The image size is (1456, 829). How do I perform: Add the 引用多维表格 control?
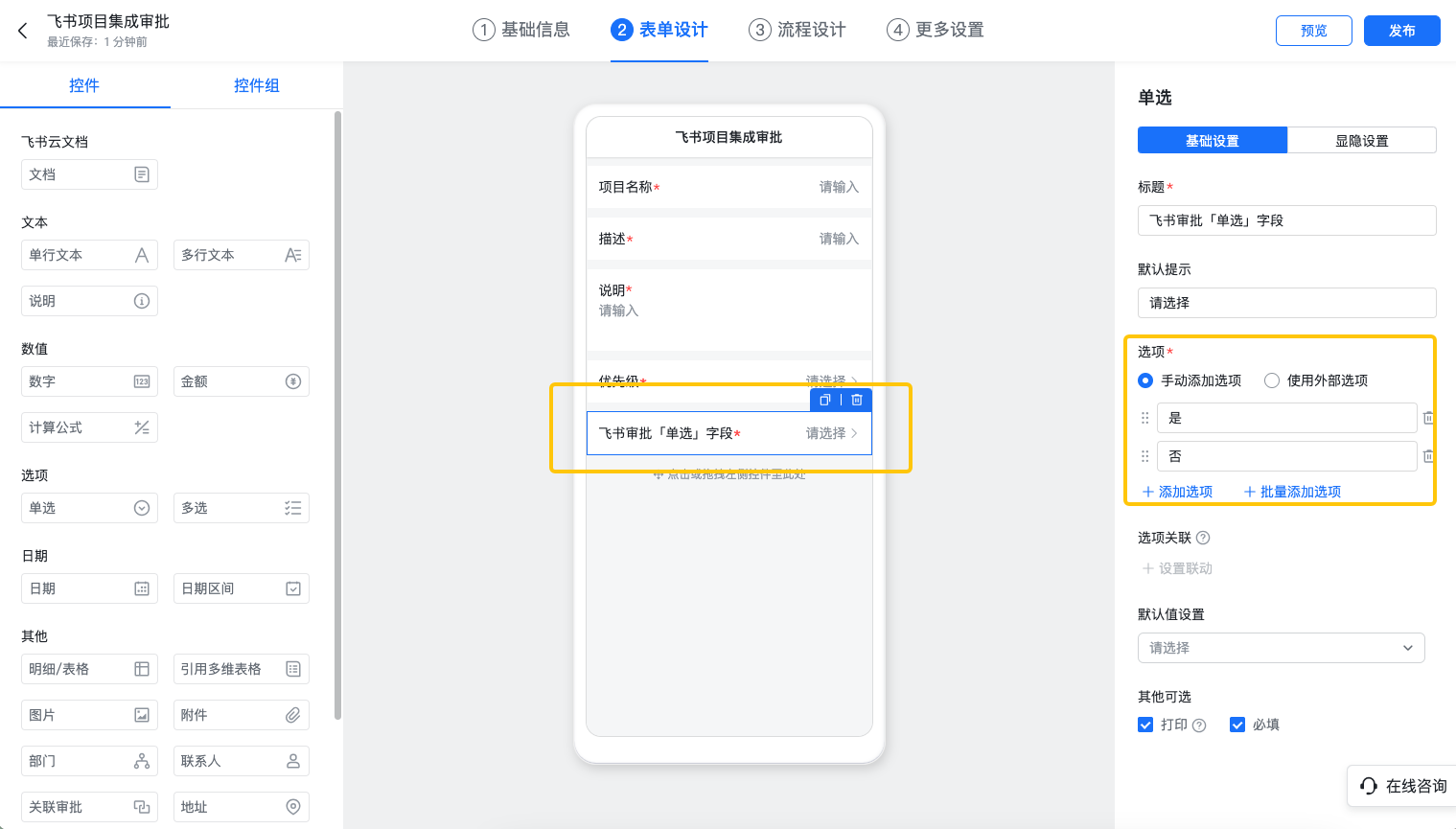click(242, 669)
